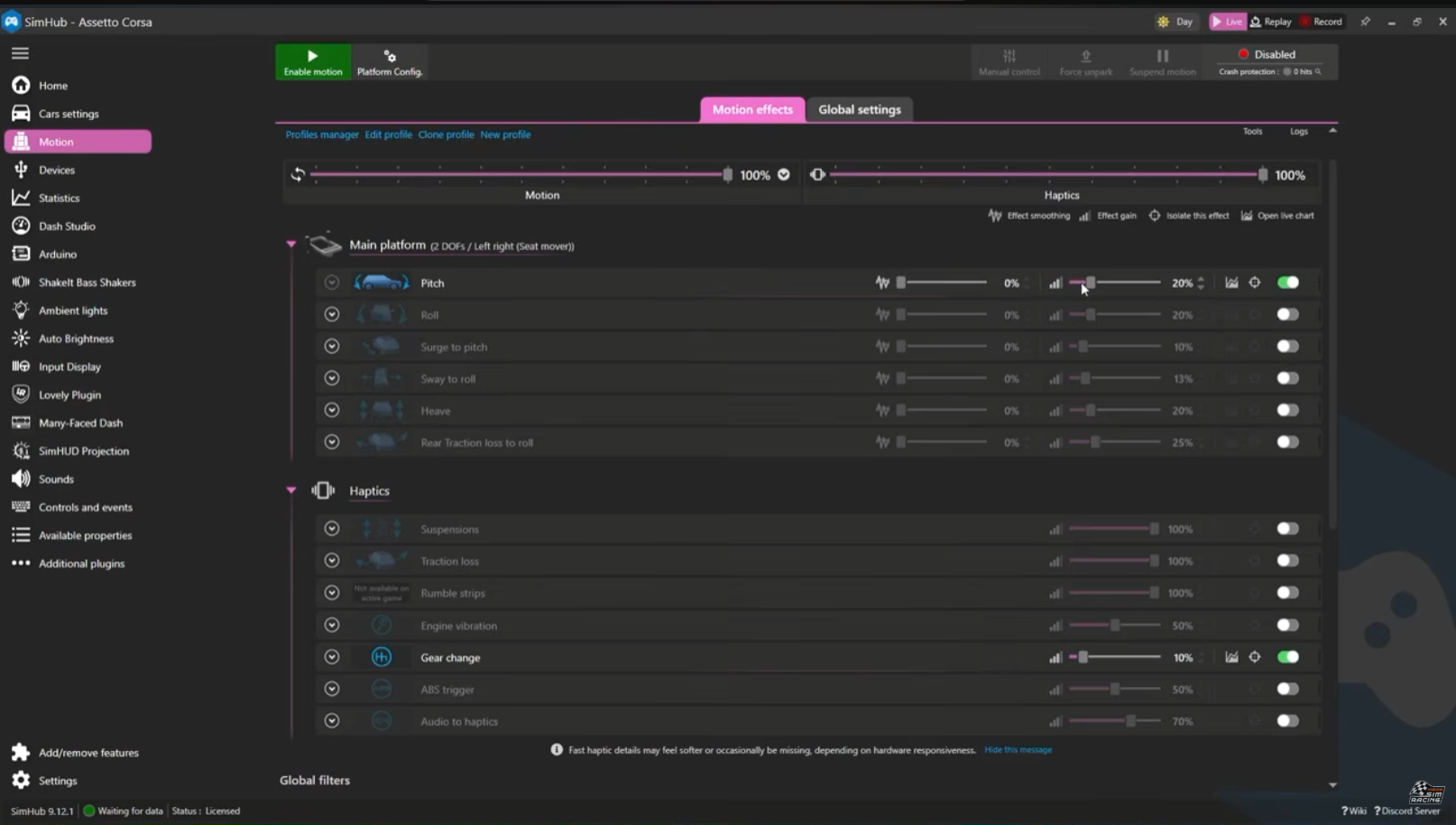
Task: Adjust Pitch effect smoothing slider
Action: 942,283
